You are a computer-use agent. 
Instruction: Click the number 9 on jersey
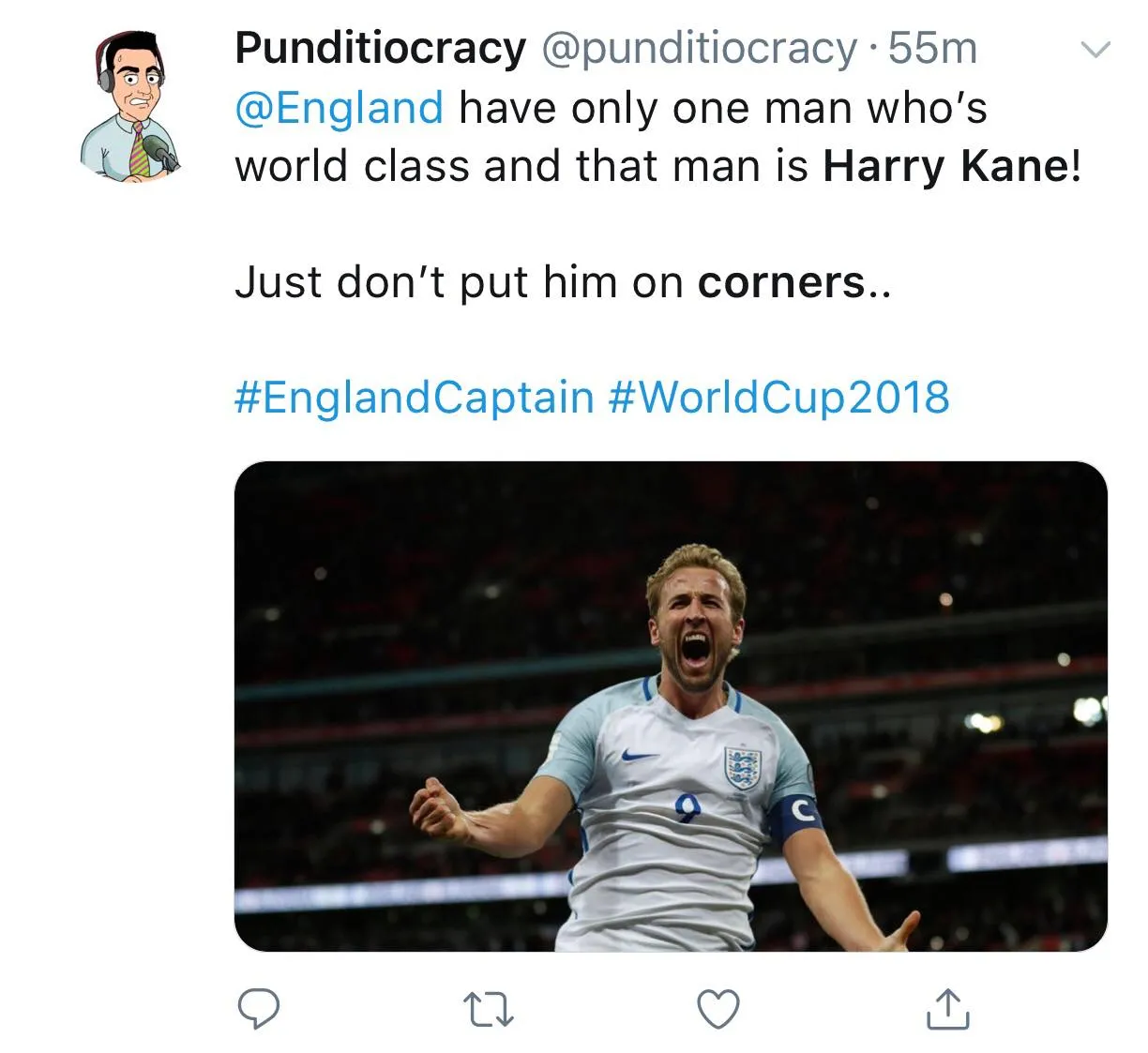click(687, 810)
